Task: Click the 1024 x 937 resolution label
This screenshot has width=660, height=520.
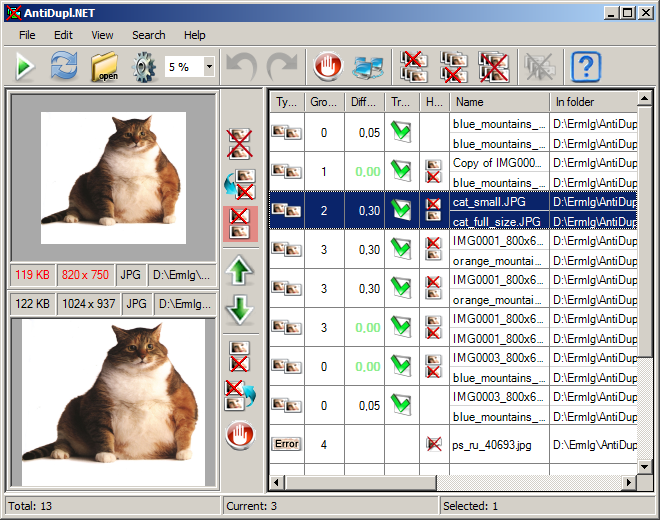Action: [x=88, y=304]
